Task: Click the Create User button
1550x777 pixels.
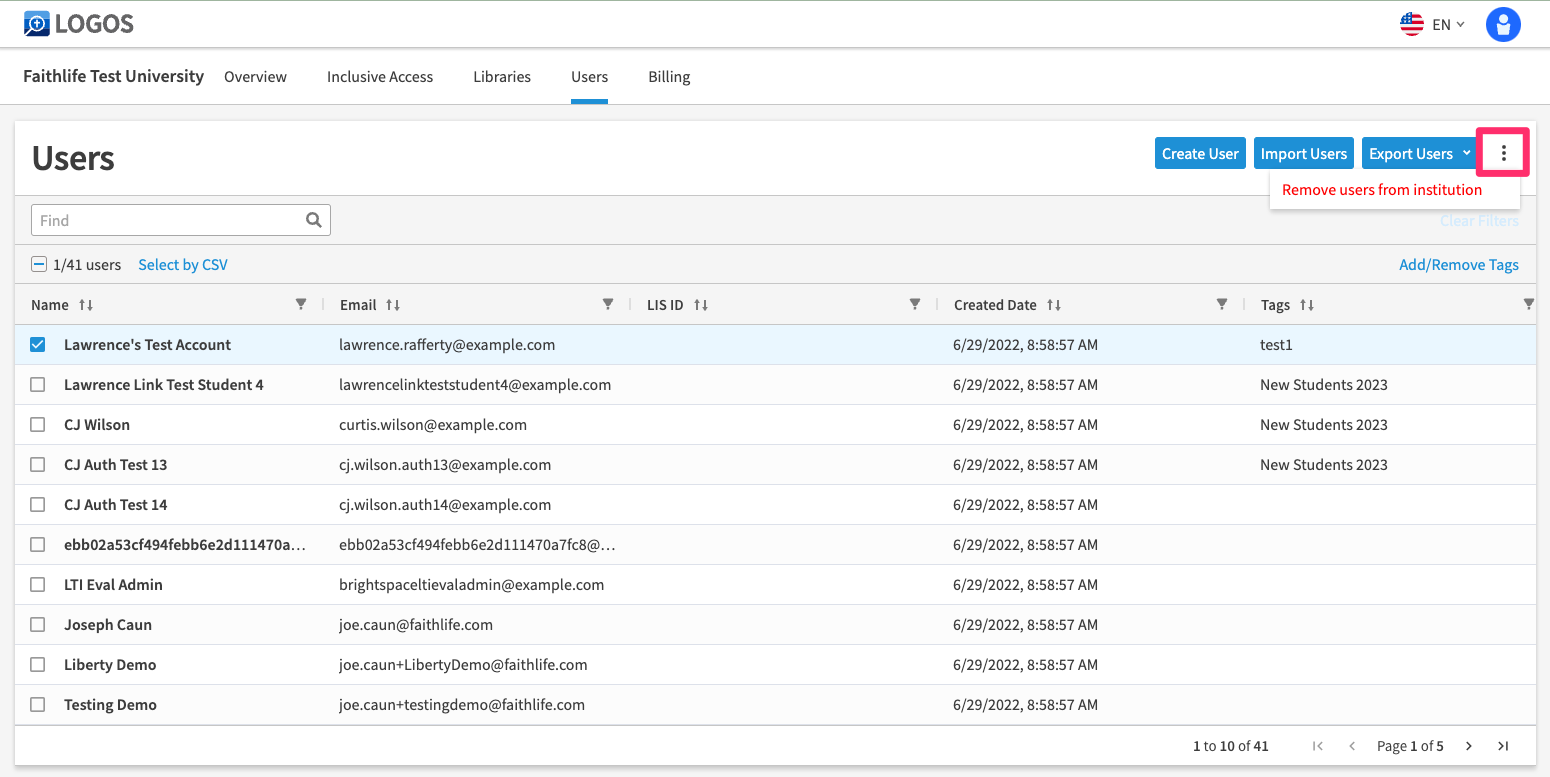Action: point(1200,153)
